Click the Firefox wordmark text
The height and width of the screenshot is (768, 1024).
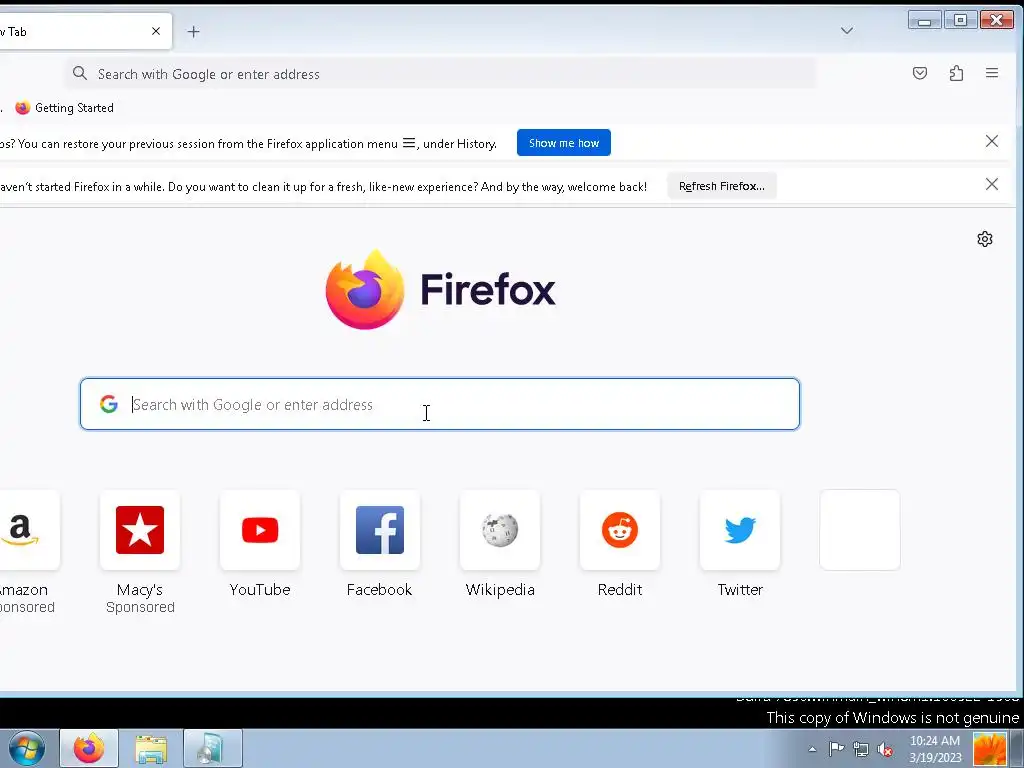488,289
